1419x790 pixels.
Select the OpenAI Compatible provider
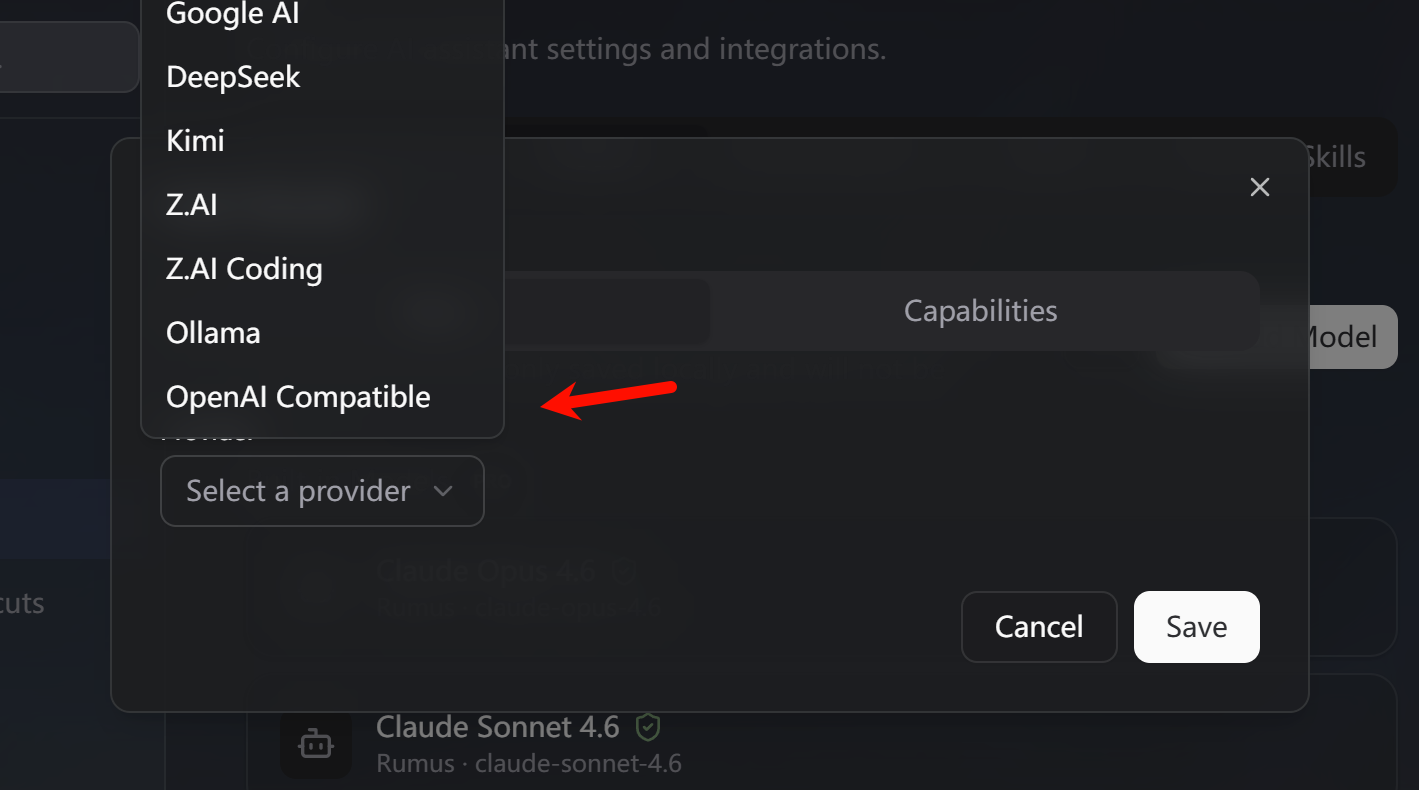[x=298, y=397]
